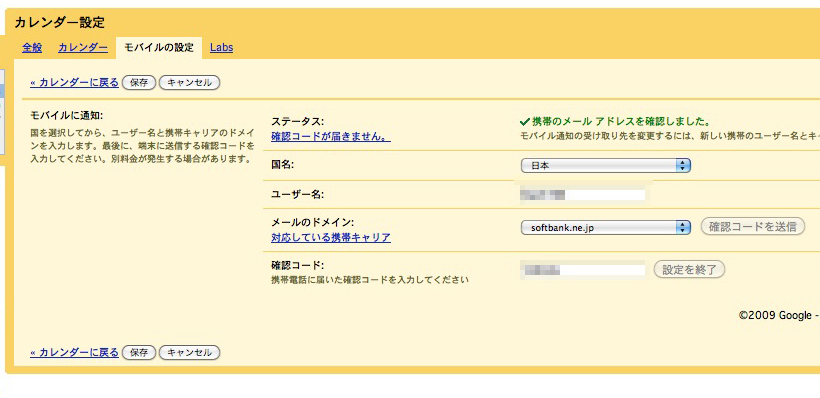Click the top キャンセル button
Image resolution: width=820 pixels, height=398 pixels.
[189, 83]
